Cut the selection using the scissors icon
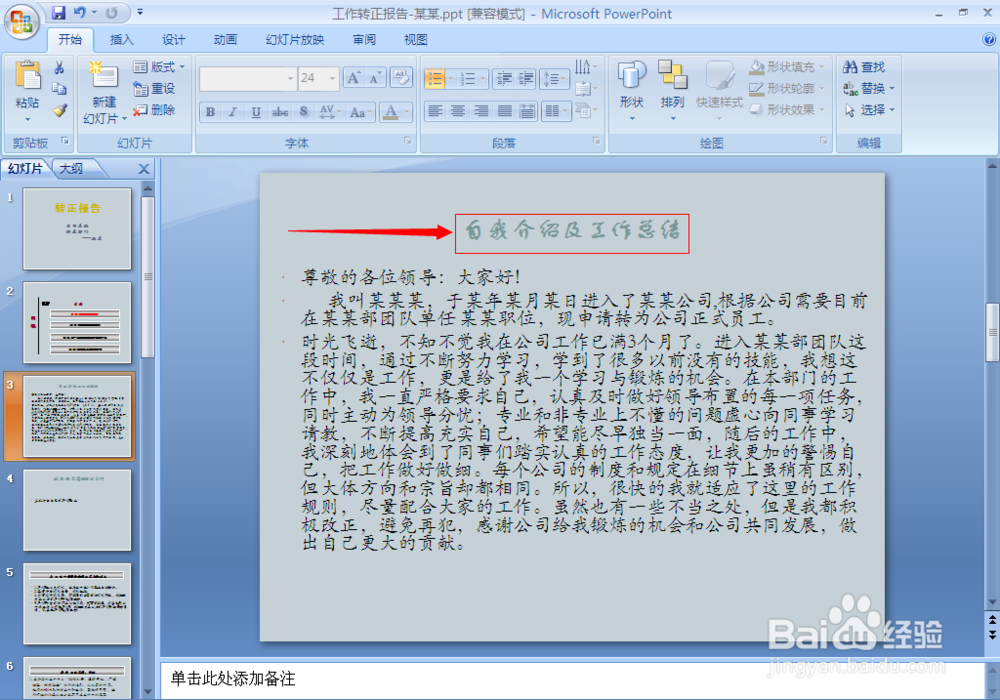 coord(59,68)
